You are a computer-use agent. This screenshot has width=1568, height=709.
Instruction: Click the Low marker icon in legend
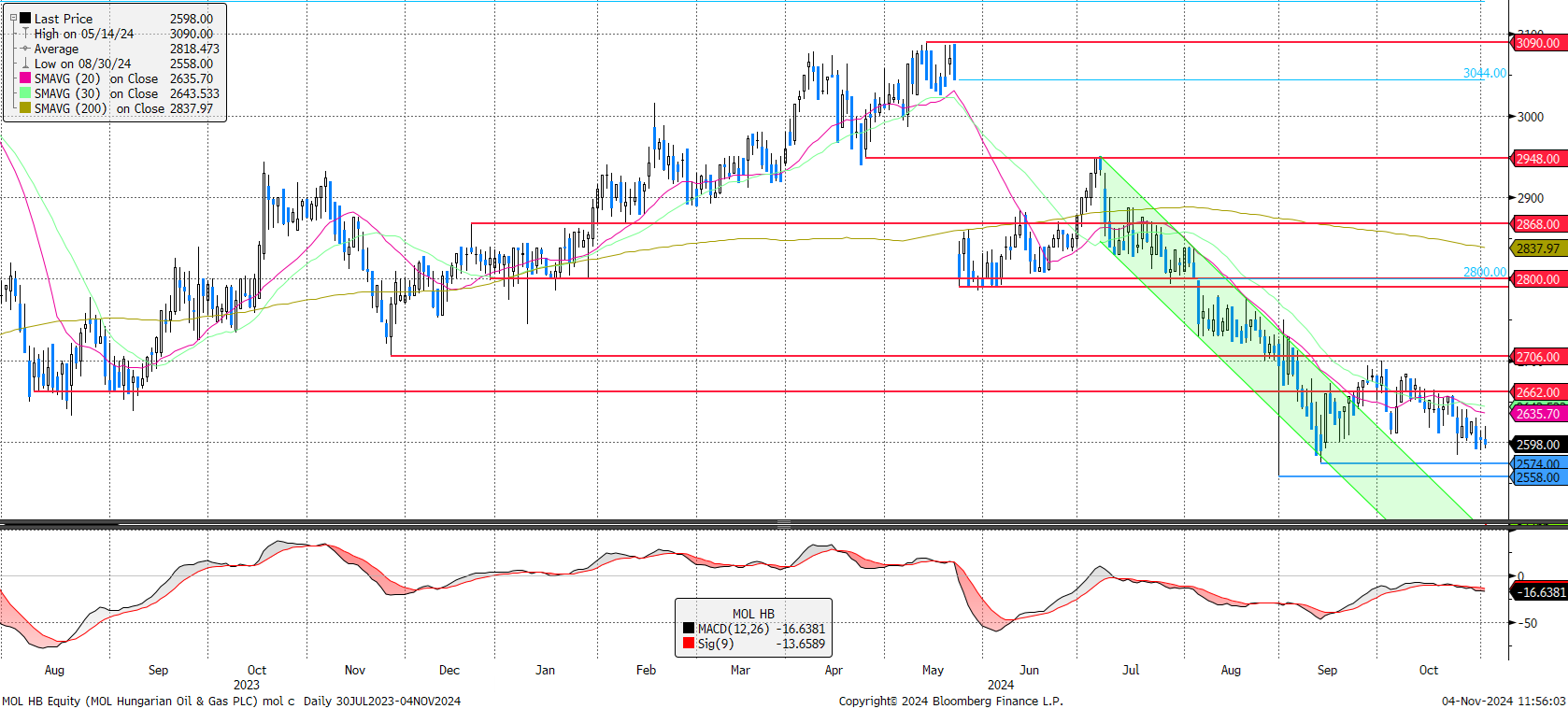25,64
